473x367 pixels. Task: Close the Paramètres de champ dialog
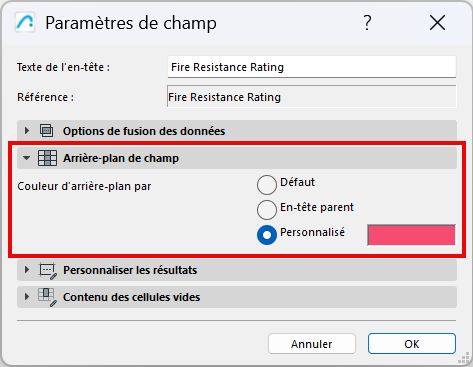click(437, 23)
